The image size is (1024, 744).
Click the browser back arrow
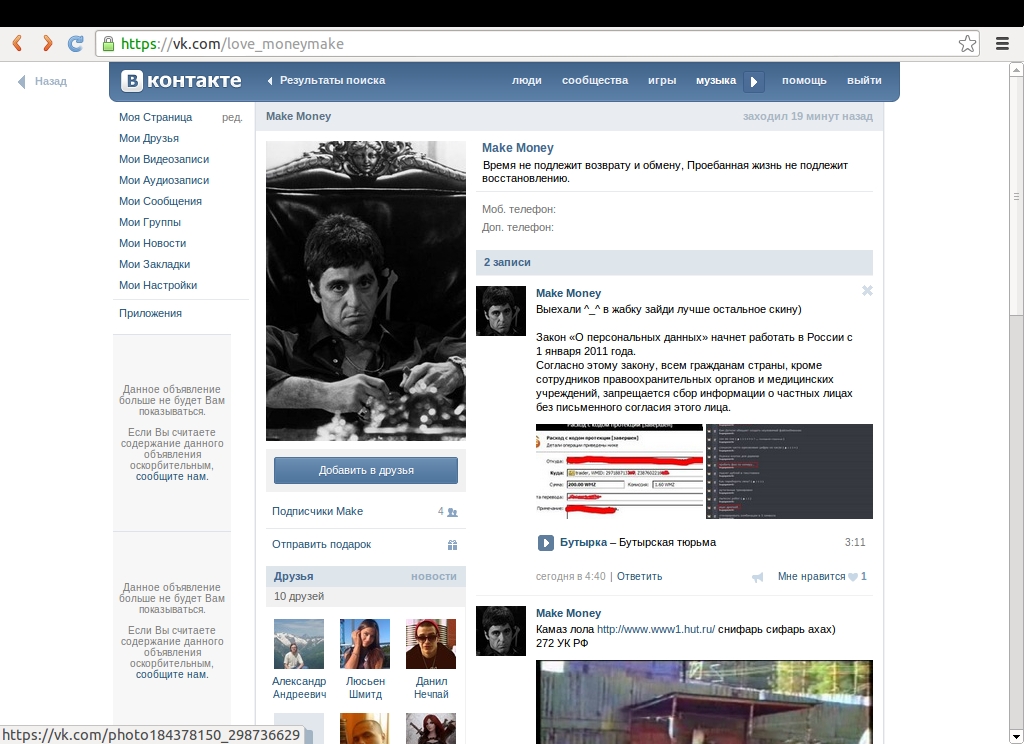18,44
